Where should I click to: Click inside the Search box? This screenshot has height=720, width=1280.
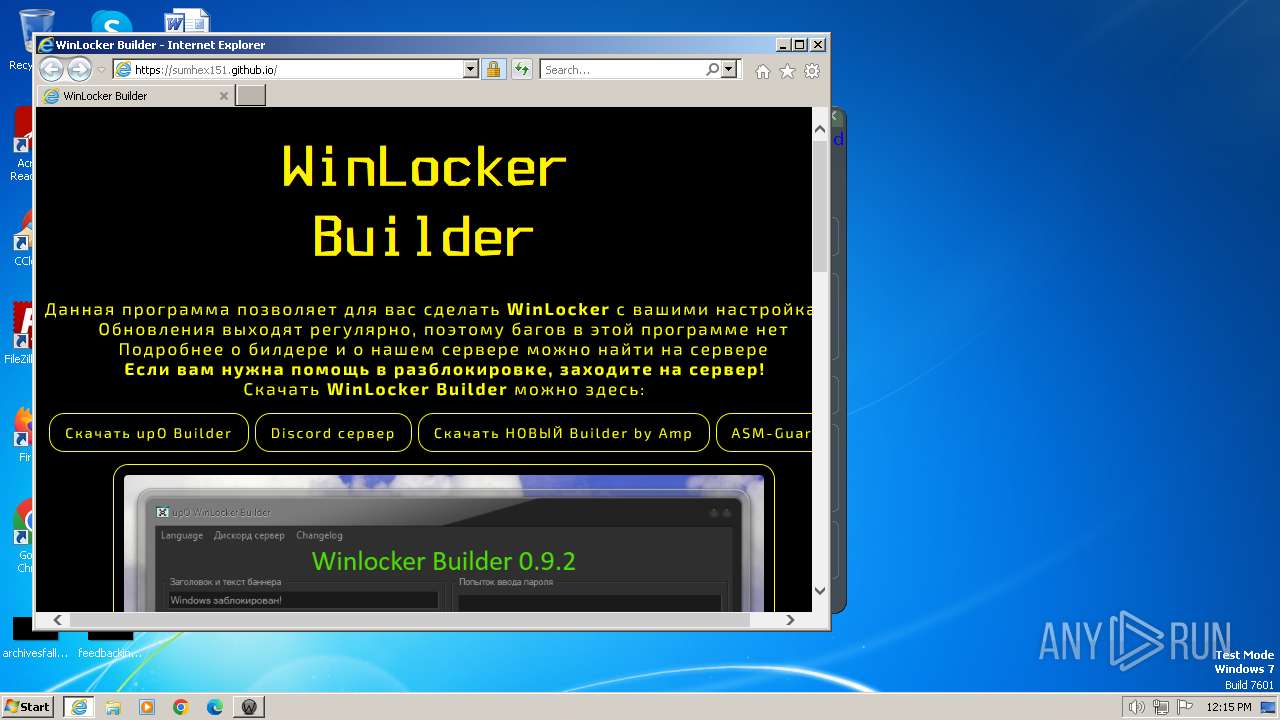(622, 70)
